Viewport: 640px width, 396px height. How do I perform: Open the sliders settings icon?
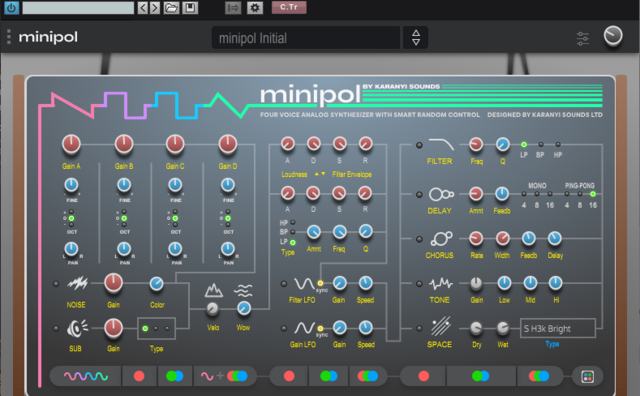coord(582,38)
